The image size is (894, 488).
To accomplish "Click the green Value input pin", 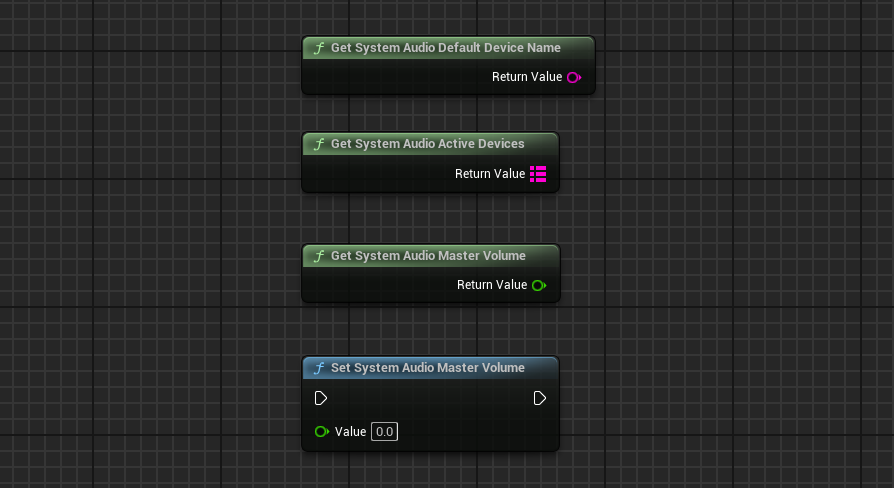I will click(x=322, y=432).
